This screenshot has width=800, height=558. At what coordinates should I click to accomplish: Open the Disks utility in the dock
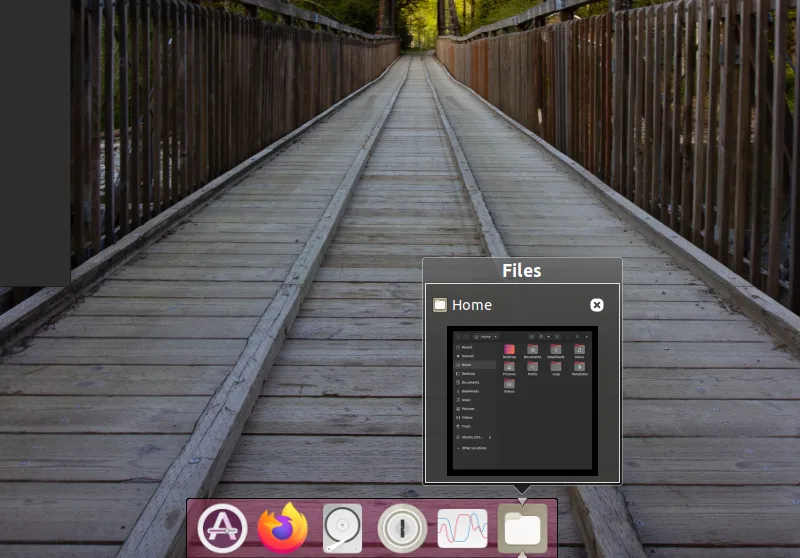point(342,528)
